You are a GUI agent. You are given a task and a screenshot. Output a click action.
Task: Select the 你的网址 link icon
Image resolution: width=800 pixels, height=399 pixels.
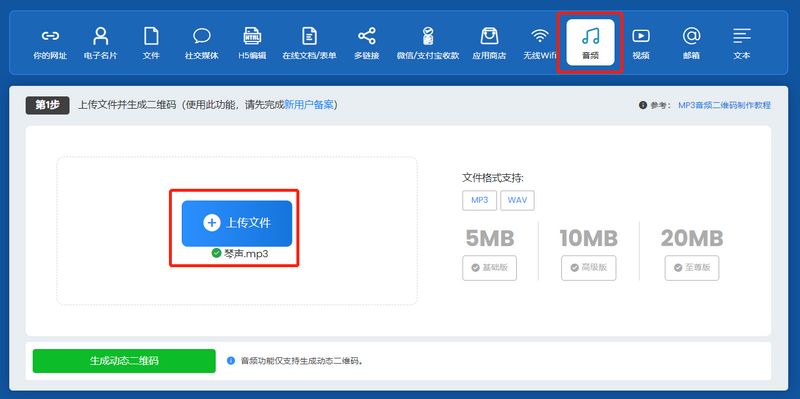coord(50,36)
